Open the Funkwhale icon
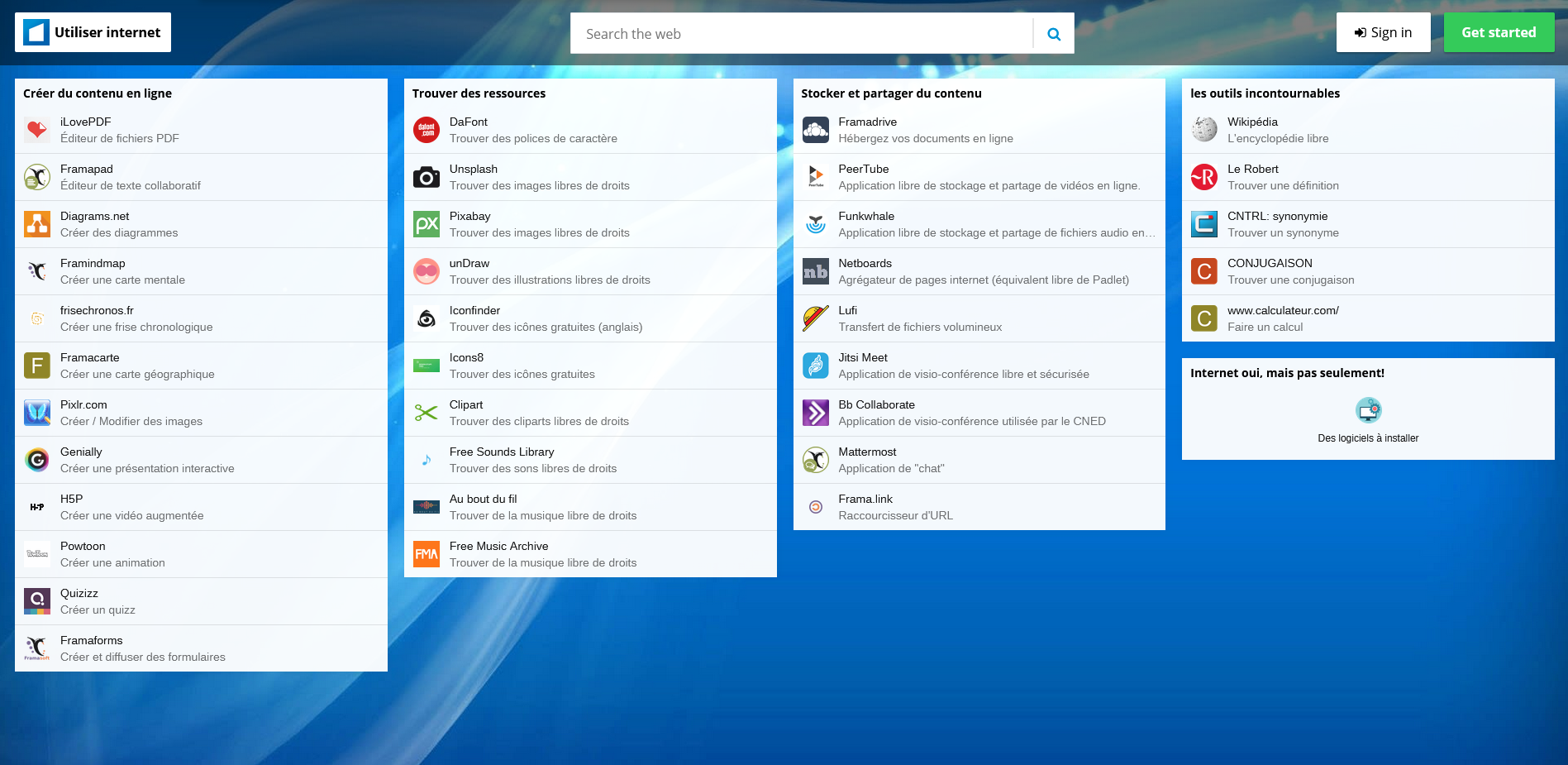The width and height of the screenshot is (1568, 765). pyautogui.click(x=816, y=224)
